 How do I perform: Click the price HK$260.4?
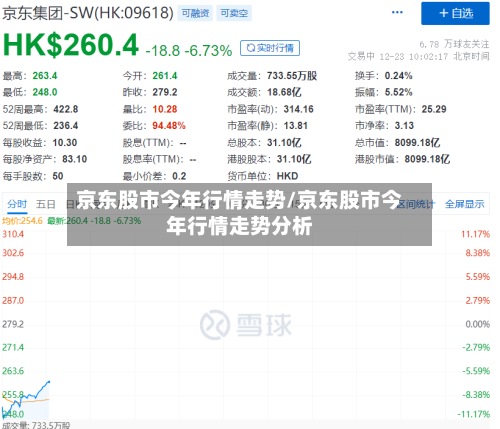point(71,45)
